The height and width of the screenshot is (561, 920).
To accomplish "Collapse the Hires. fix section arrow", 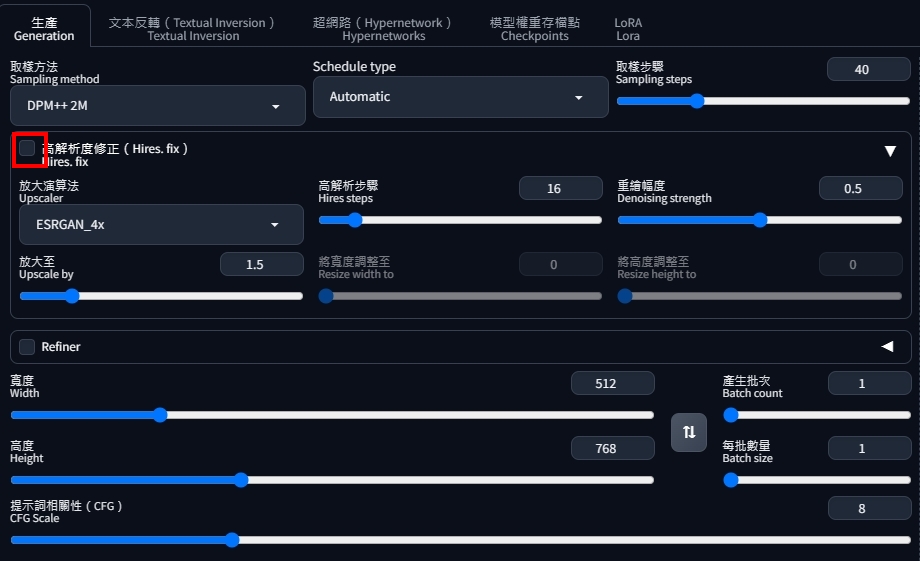I will (890, 151).
